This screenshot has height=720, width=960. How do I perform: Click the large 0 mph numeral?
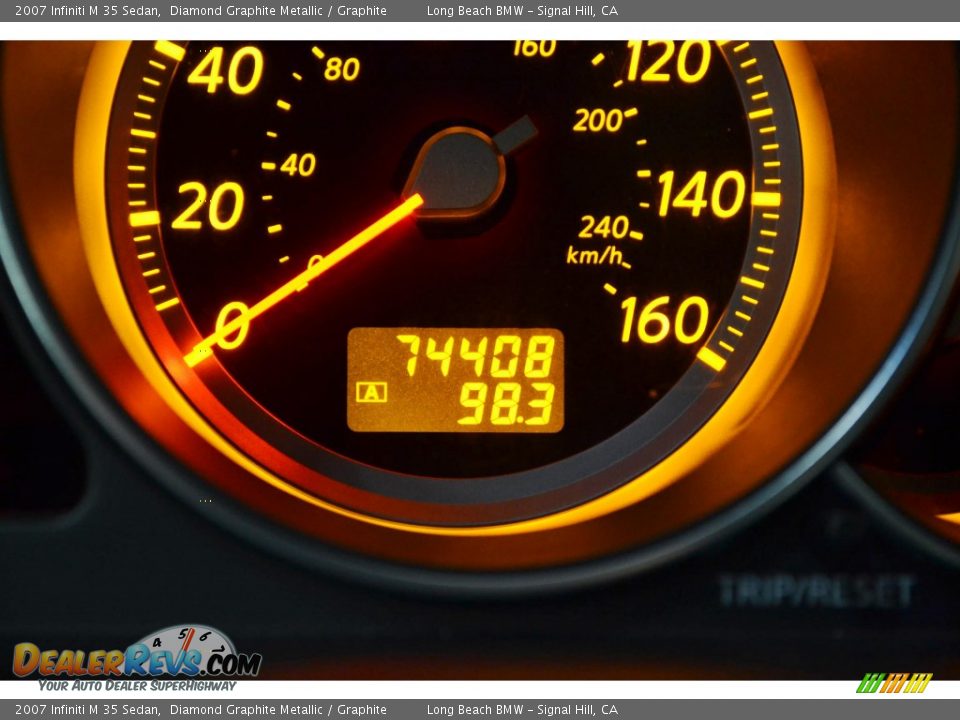click(x=233, y=326)
